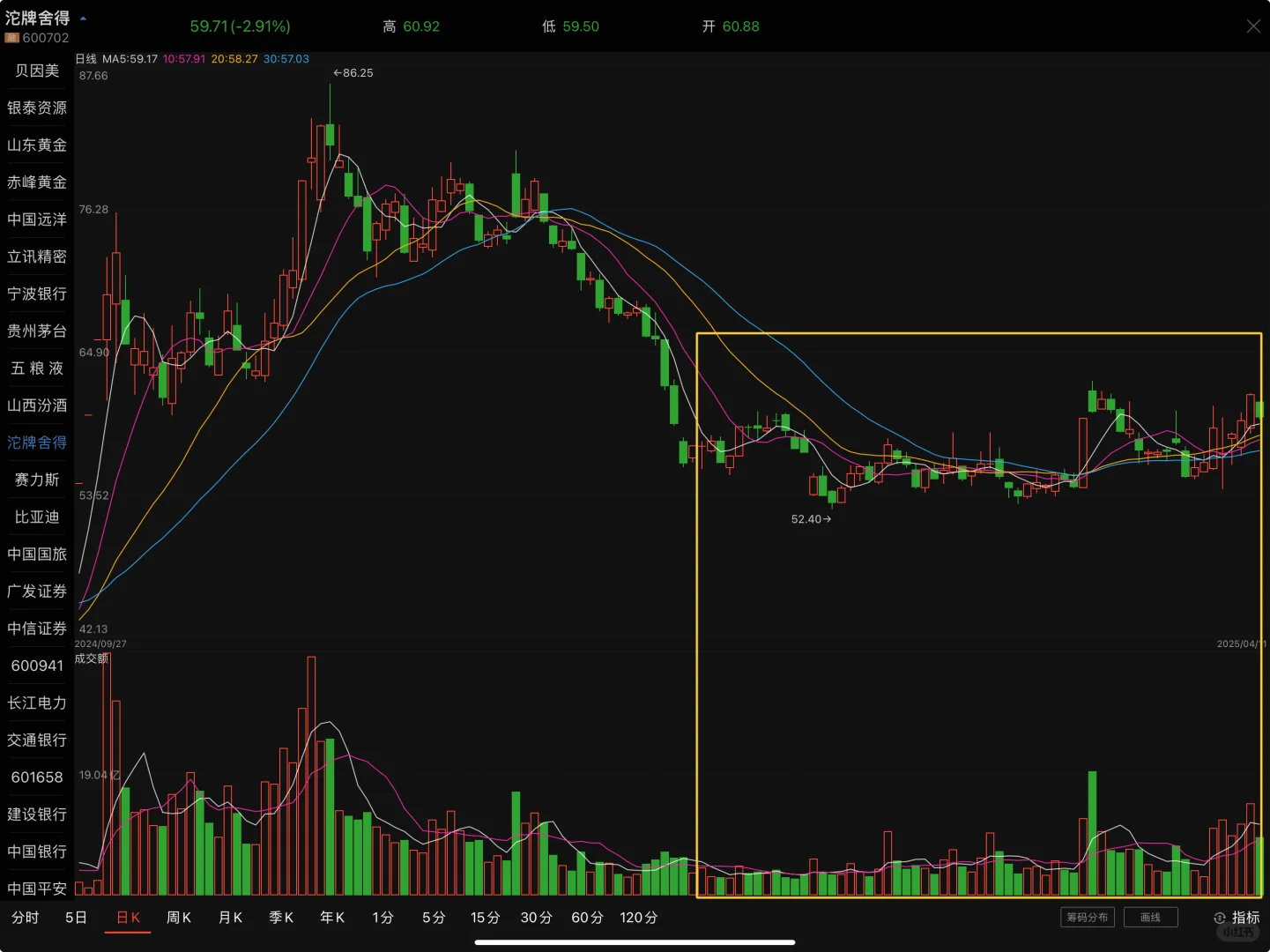Close the chart with the X icon
The width and height of the screenshot is (1270, 952).
click(1253, 26)
